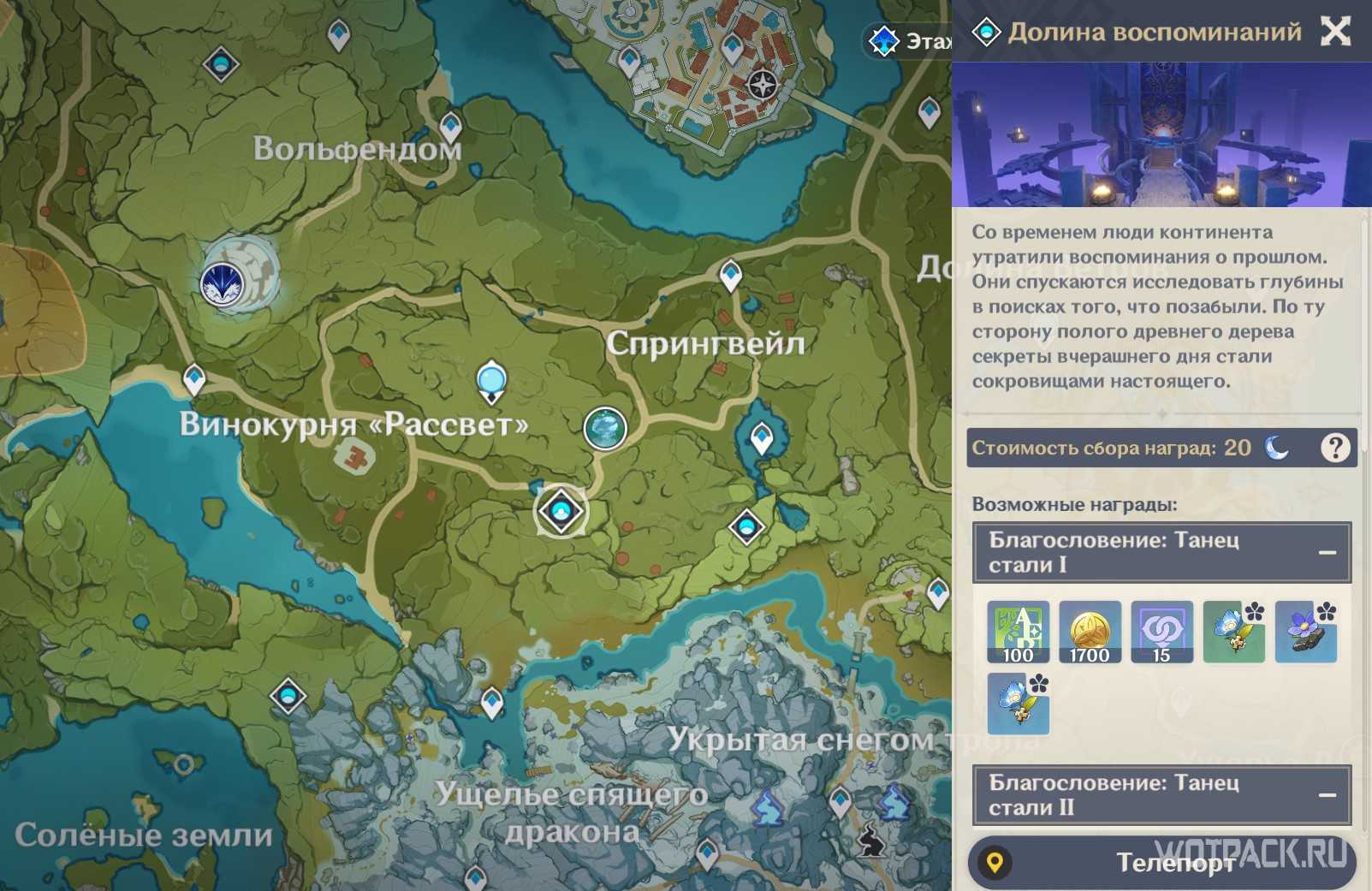
Task: Select the domain marker above Солёные земли
Action: [x=288, y=696]
